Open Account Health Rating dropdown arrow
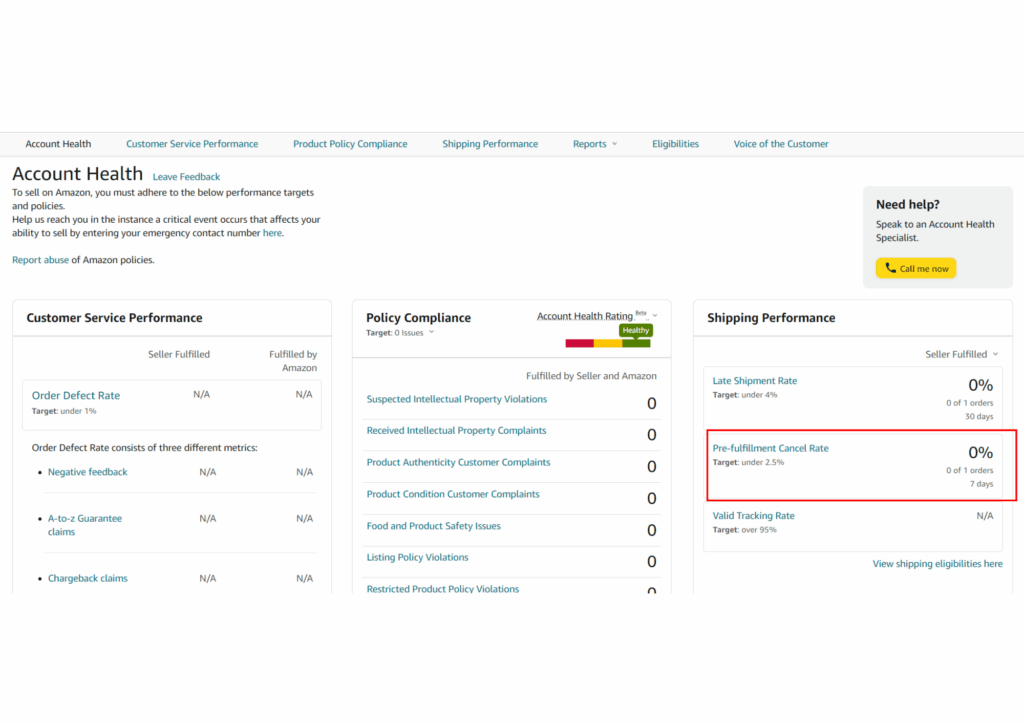The height and width of the screenshot is (724, 1024). coord(655,316)
